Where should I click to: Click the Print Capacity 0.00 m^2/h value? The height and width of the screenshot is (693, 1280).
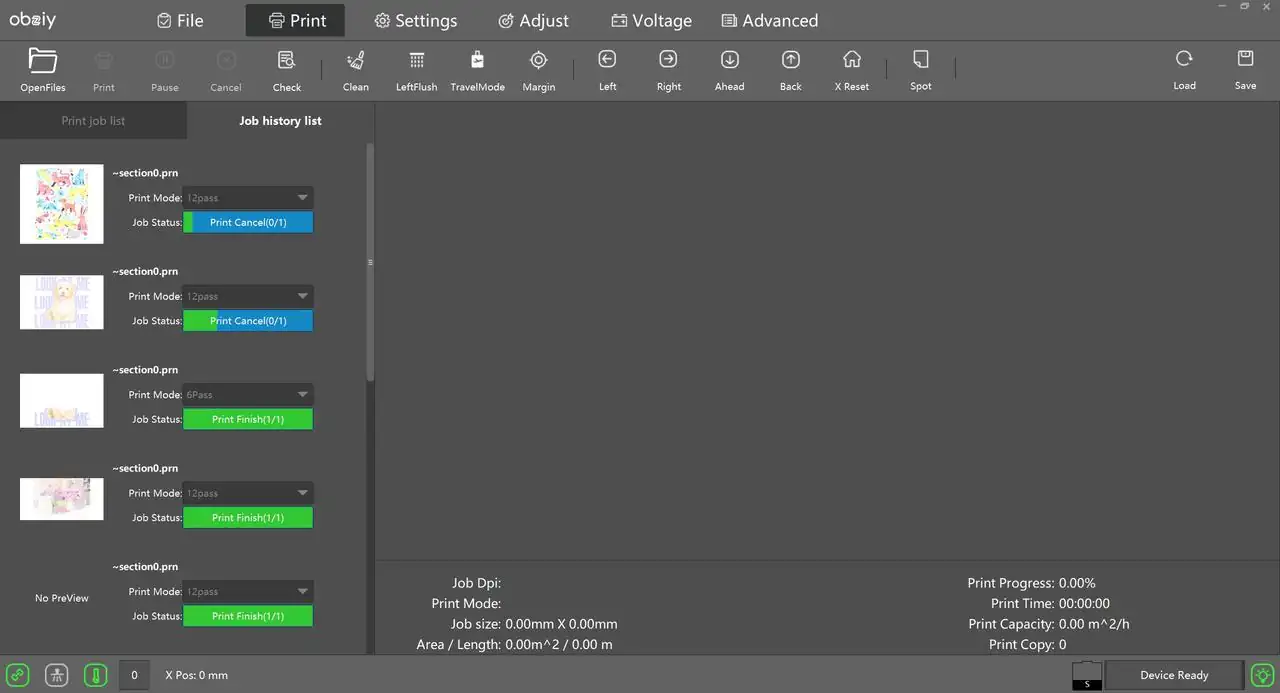(1094, 624)
